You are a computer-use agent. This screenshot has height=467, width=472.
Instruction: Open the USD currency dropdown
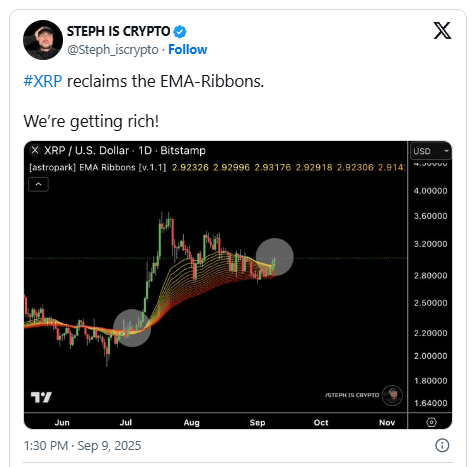pyautogui.click(x=430, y=151)
